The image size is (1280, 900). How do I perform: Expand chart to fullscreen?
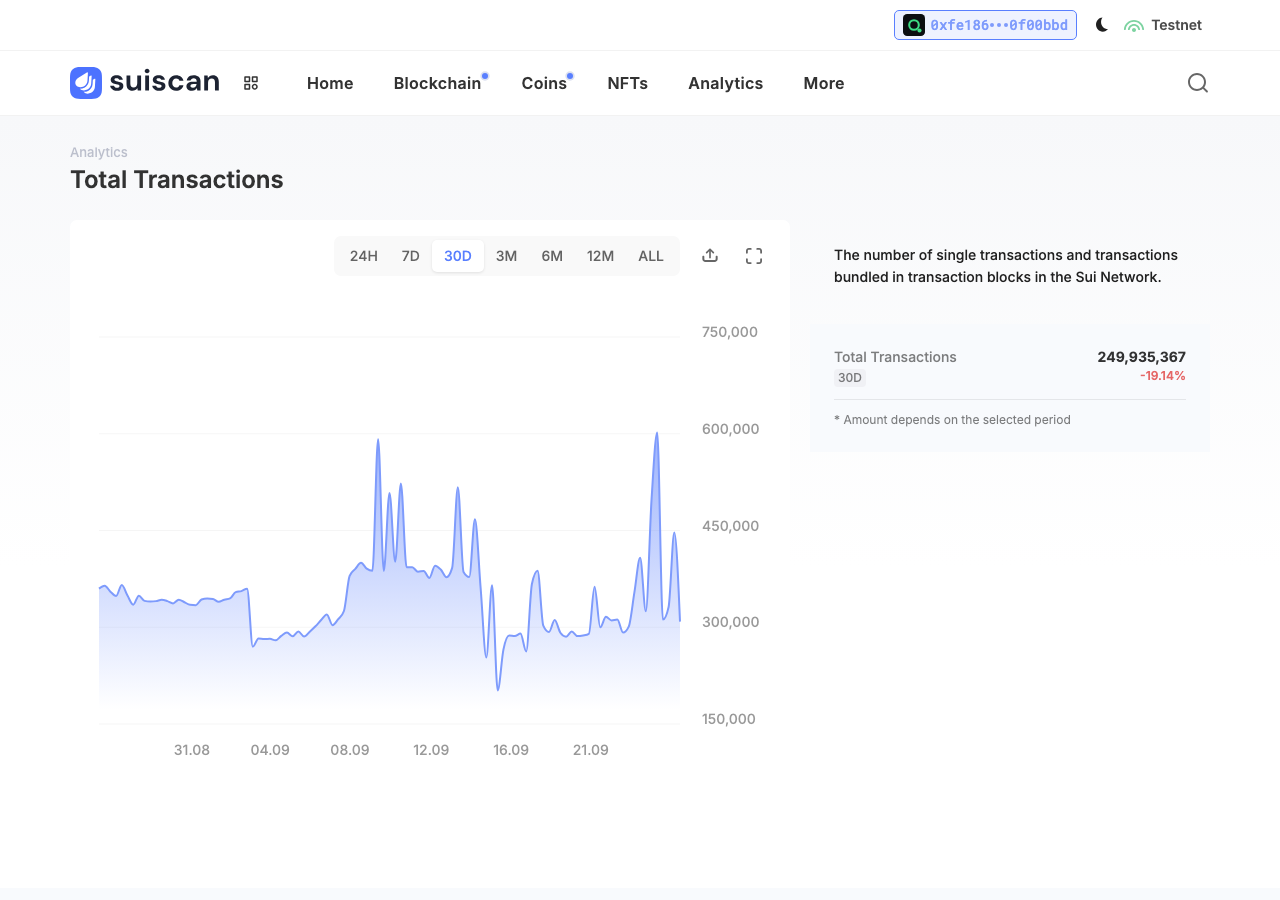(754, 256)
